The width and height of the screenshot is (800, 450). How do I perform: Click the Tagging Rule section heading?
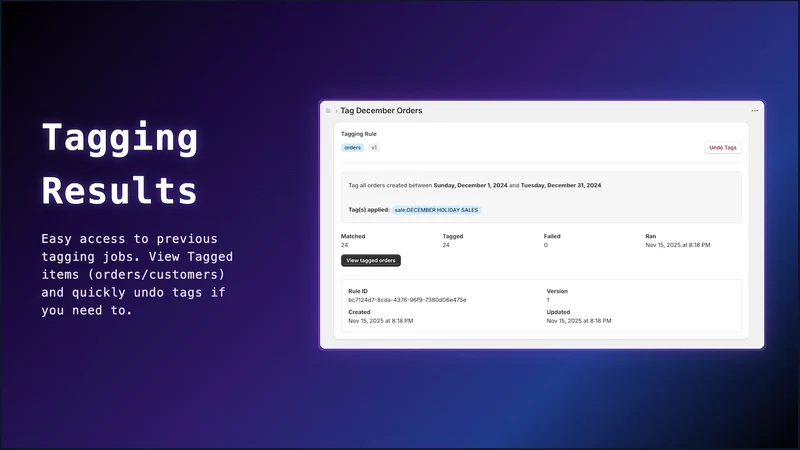[x=359, y=134]
